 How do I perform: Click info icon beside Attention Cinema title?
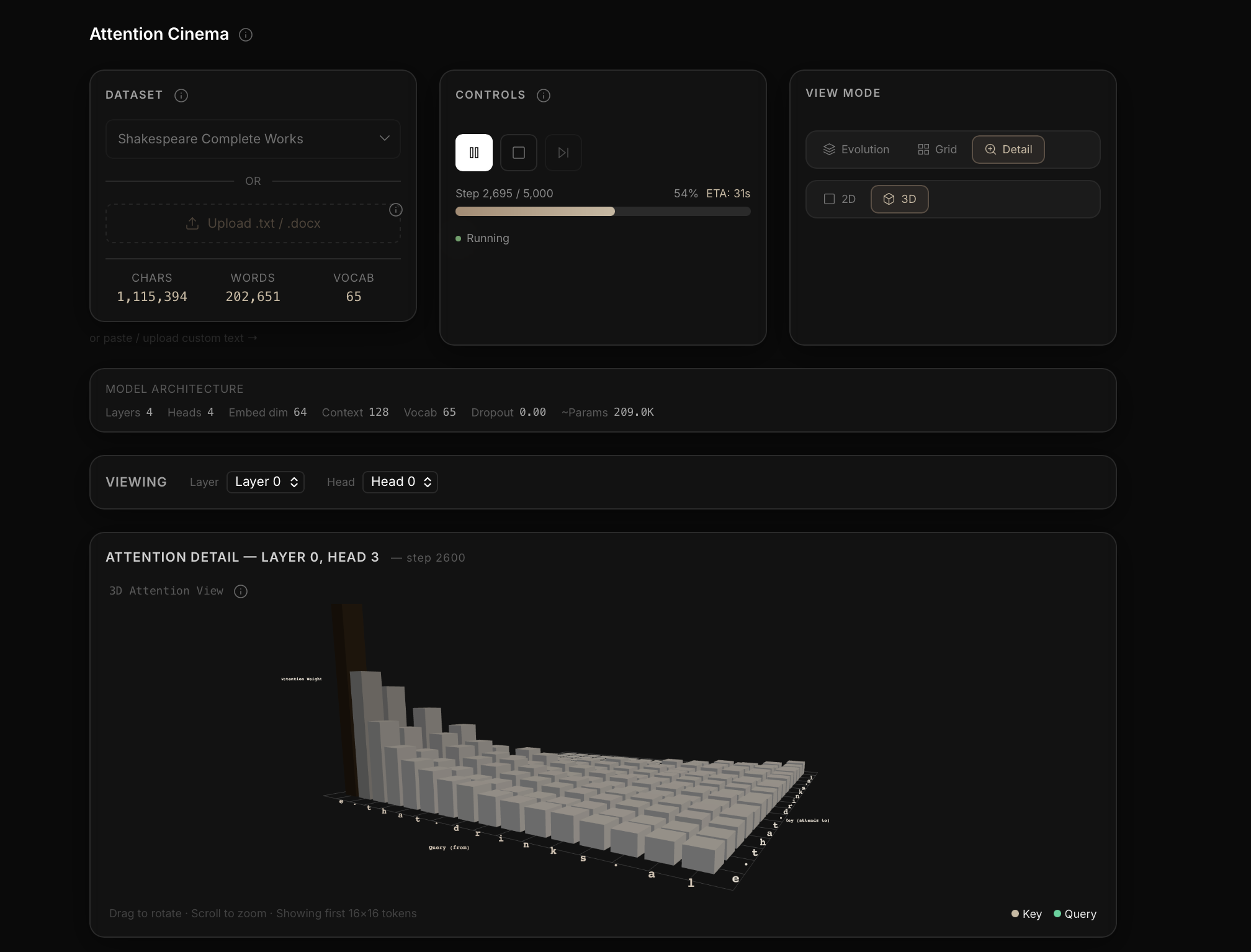246,35
